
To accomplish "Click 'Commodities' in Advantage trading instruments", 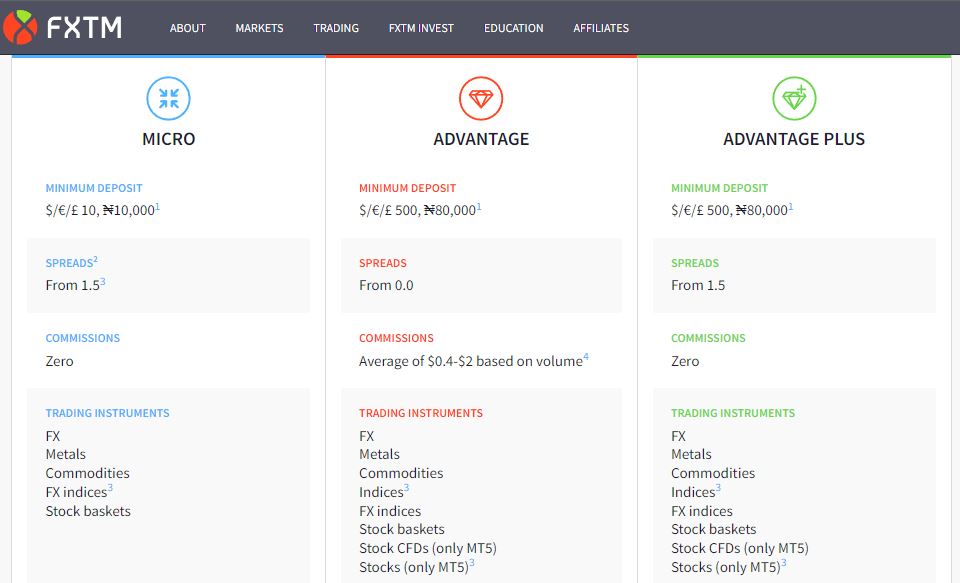I will click(401, 473).
